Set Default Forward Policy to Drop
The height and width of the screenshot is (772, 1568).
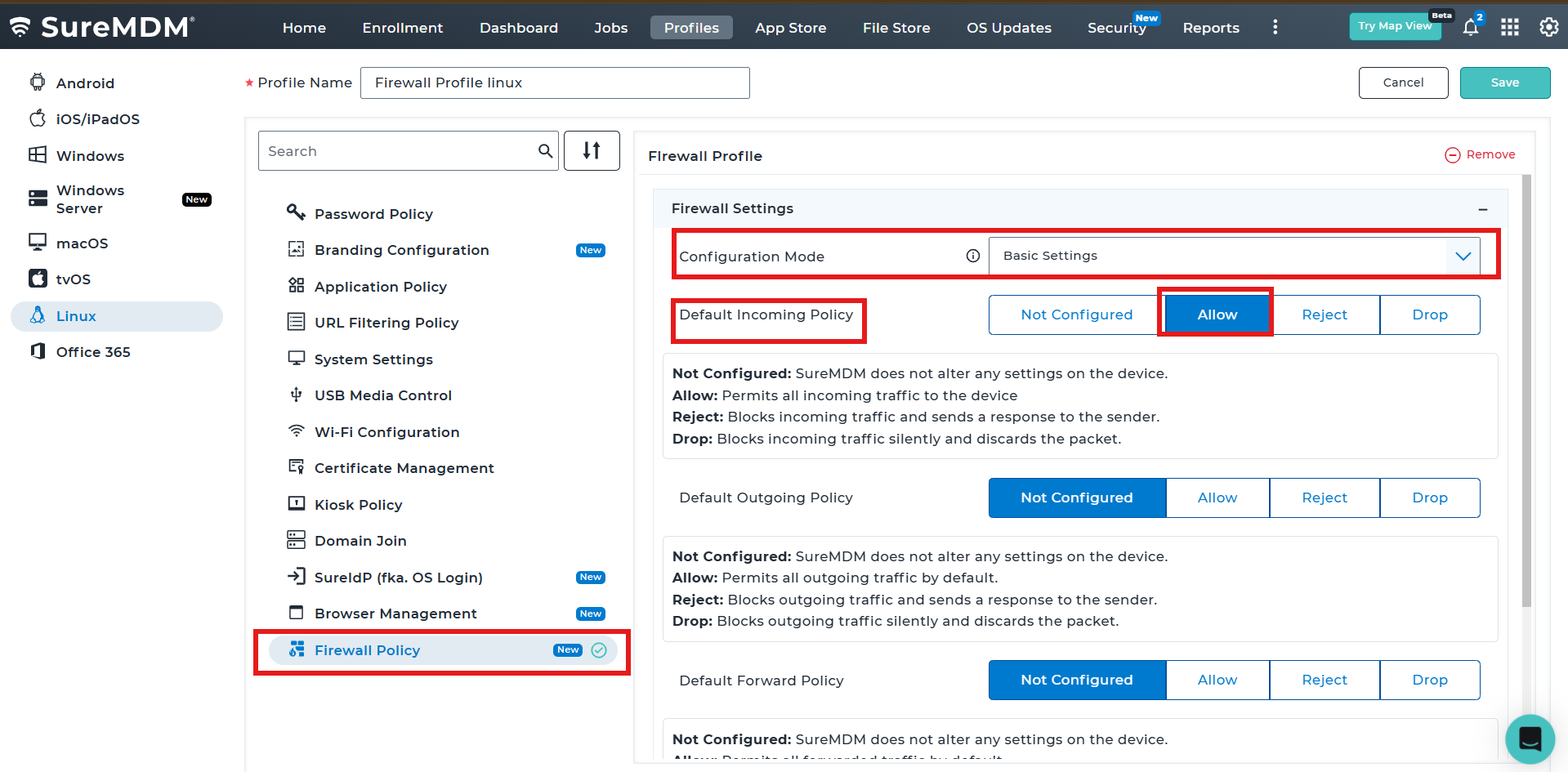1430,680
